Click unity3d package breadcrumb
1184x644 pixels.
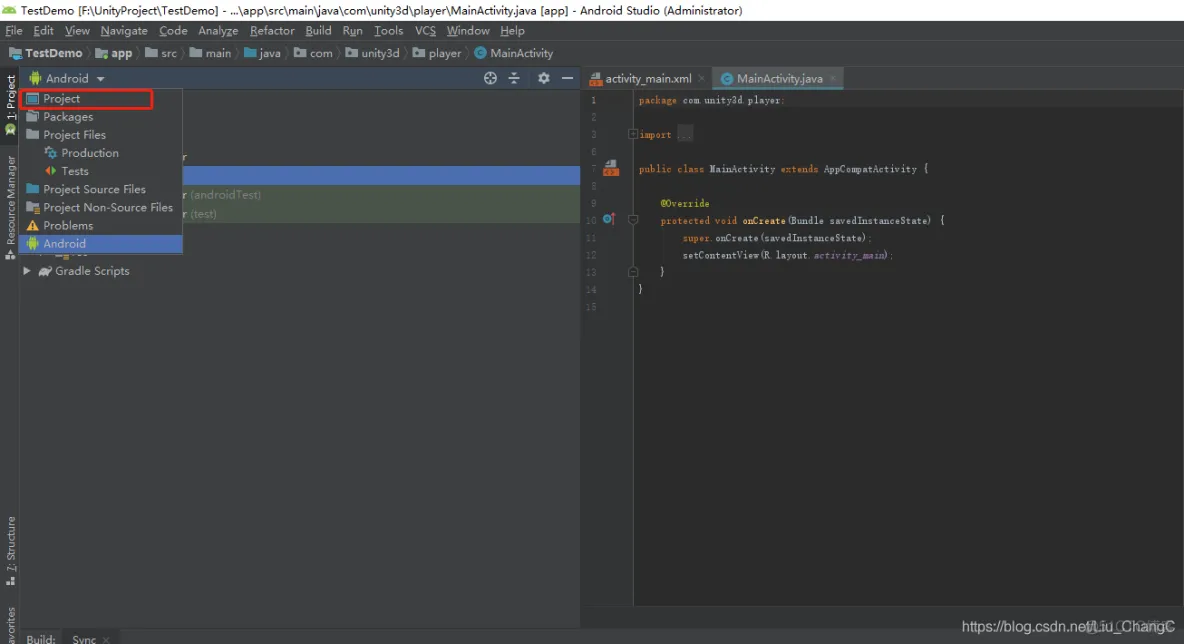372,54
